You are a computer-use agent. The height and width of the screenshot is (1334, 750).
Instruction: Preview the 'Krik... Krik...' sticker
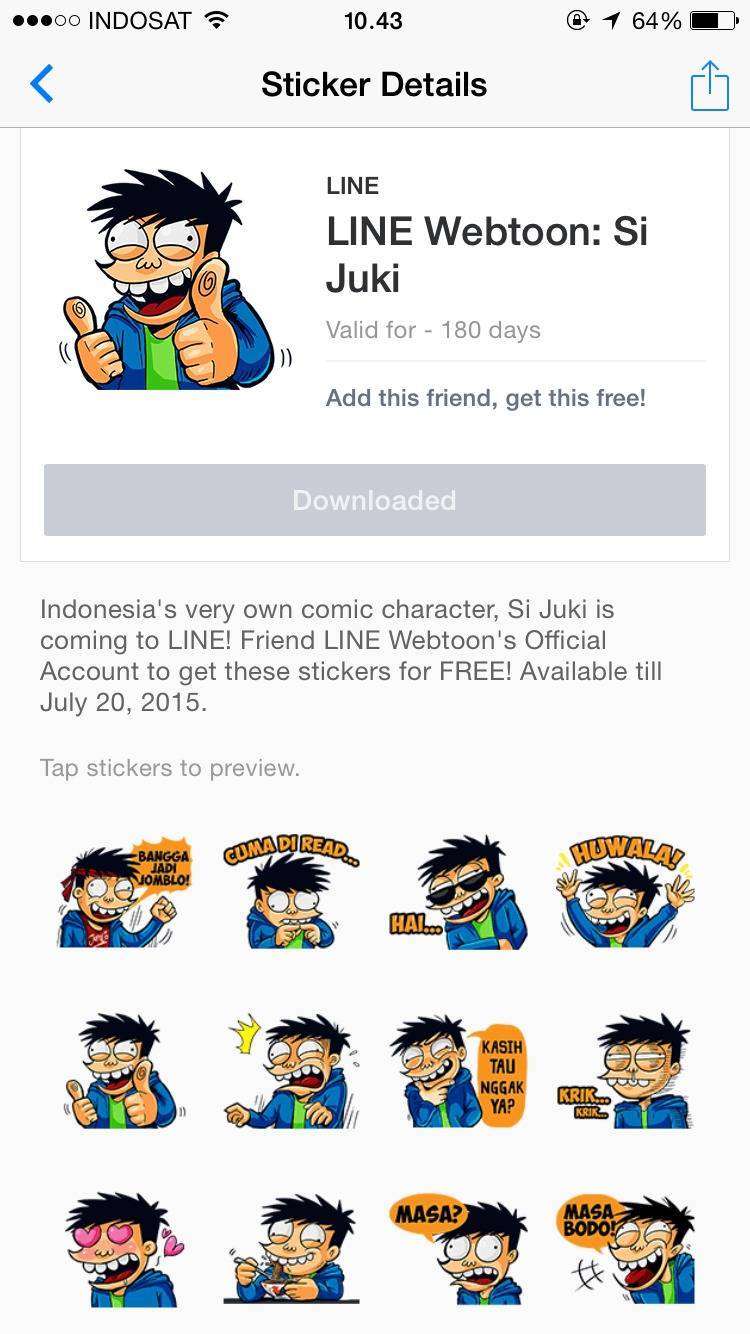point(625,1072)
